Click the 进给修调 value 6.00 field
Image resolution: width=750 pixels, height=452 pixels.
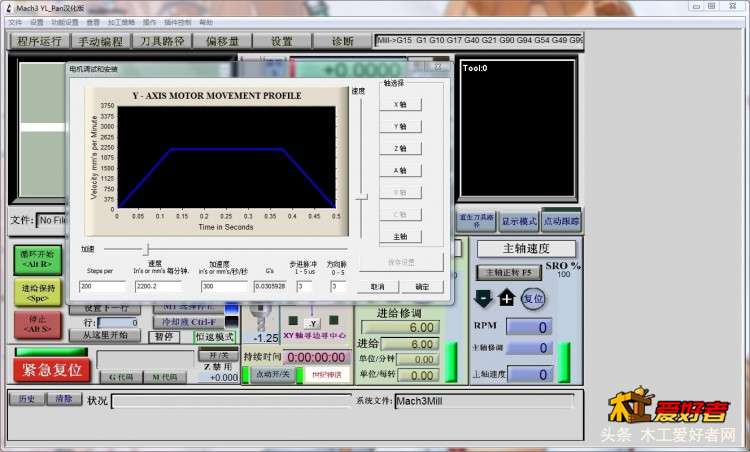(400, 328)
